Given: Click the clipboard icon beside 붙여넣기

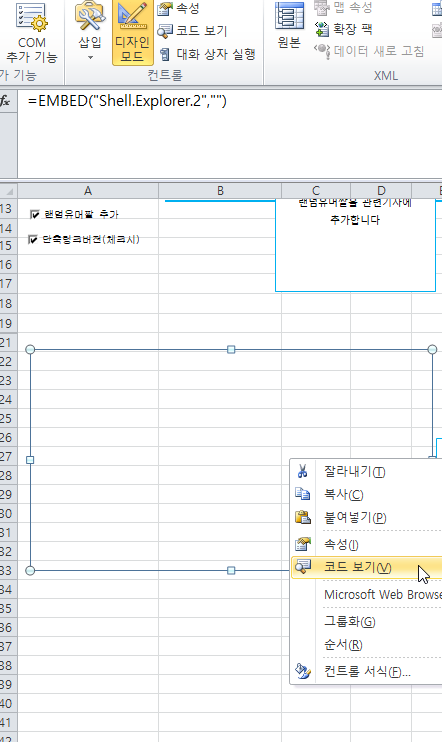Looking at the screenshot, I should tap(303, 517).
